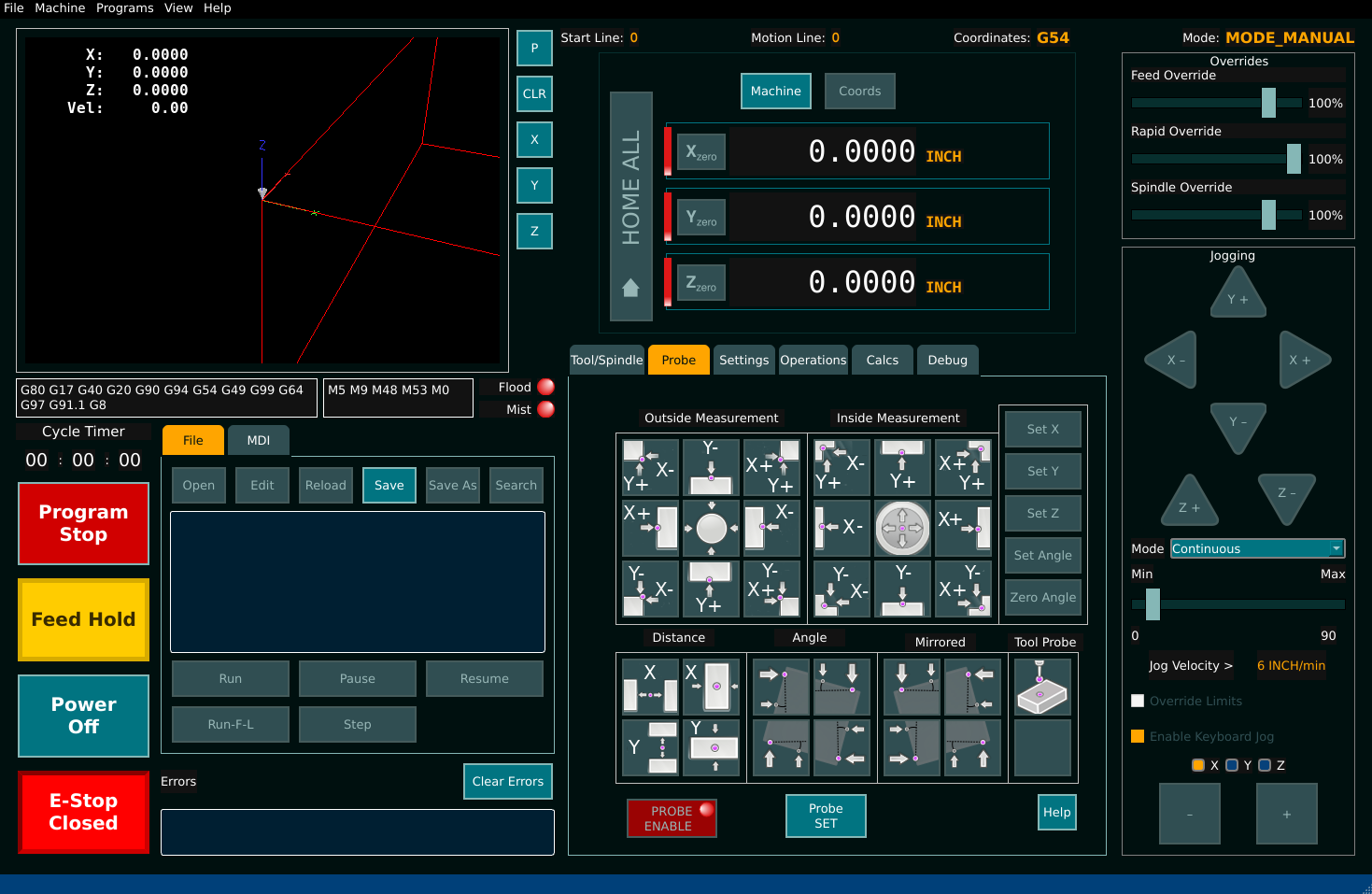
Task: Click the X- jog arrow
Action: tap(1172, 360)
